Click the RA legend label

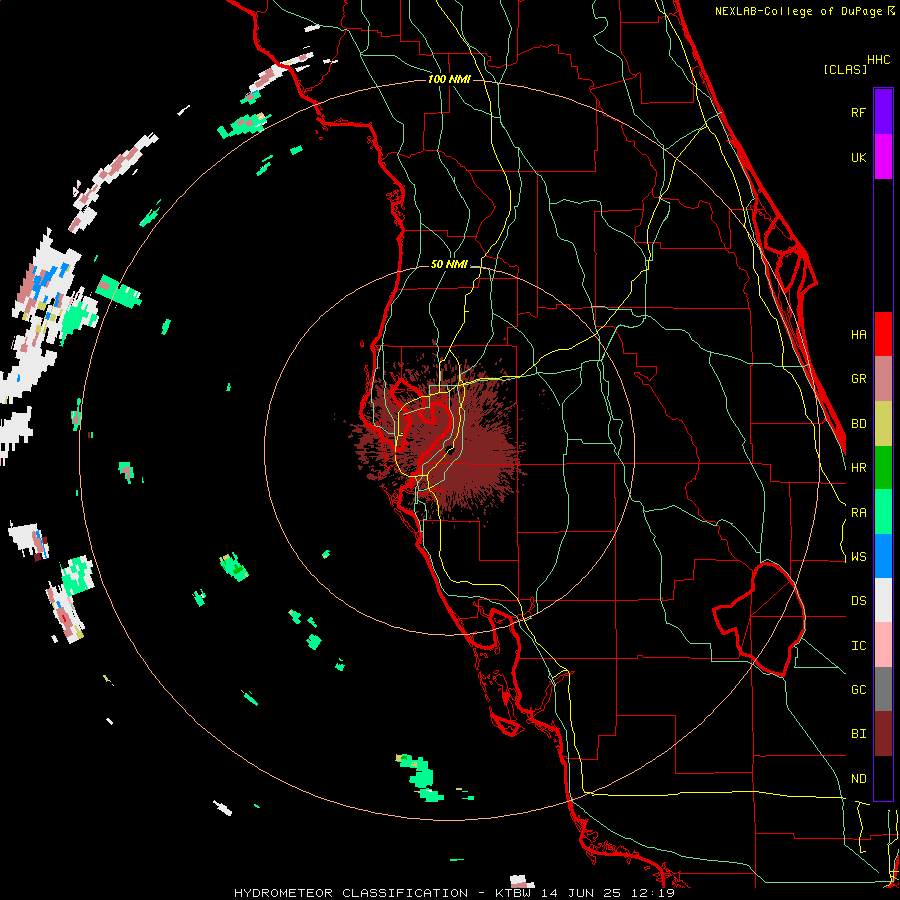(858, 513)
